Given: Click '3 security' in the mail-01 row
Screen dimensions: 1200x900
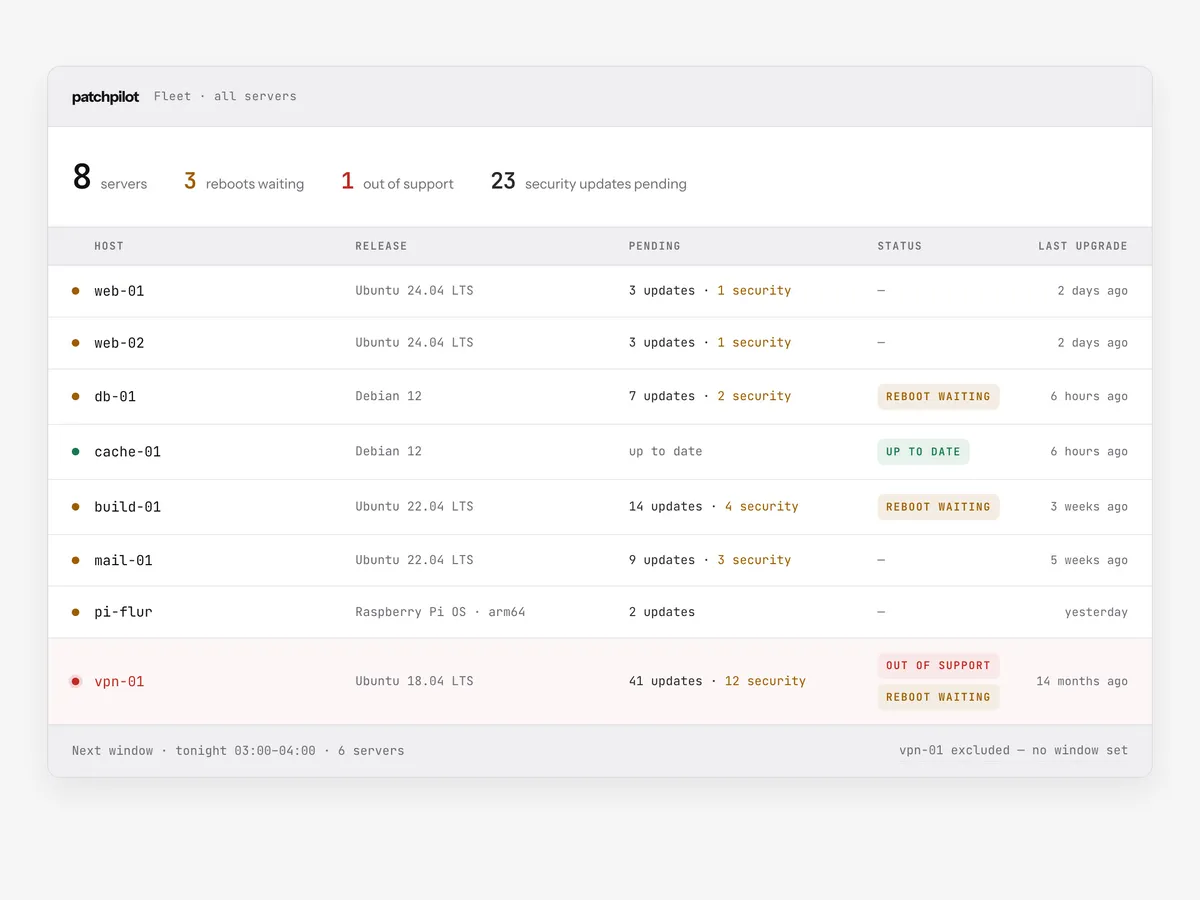Looking at the screenshot, I should (x=754, y=561).
